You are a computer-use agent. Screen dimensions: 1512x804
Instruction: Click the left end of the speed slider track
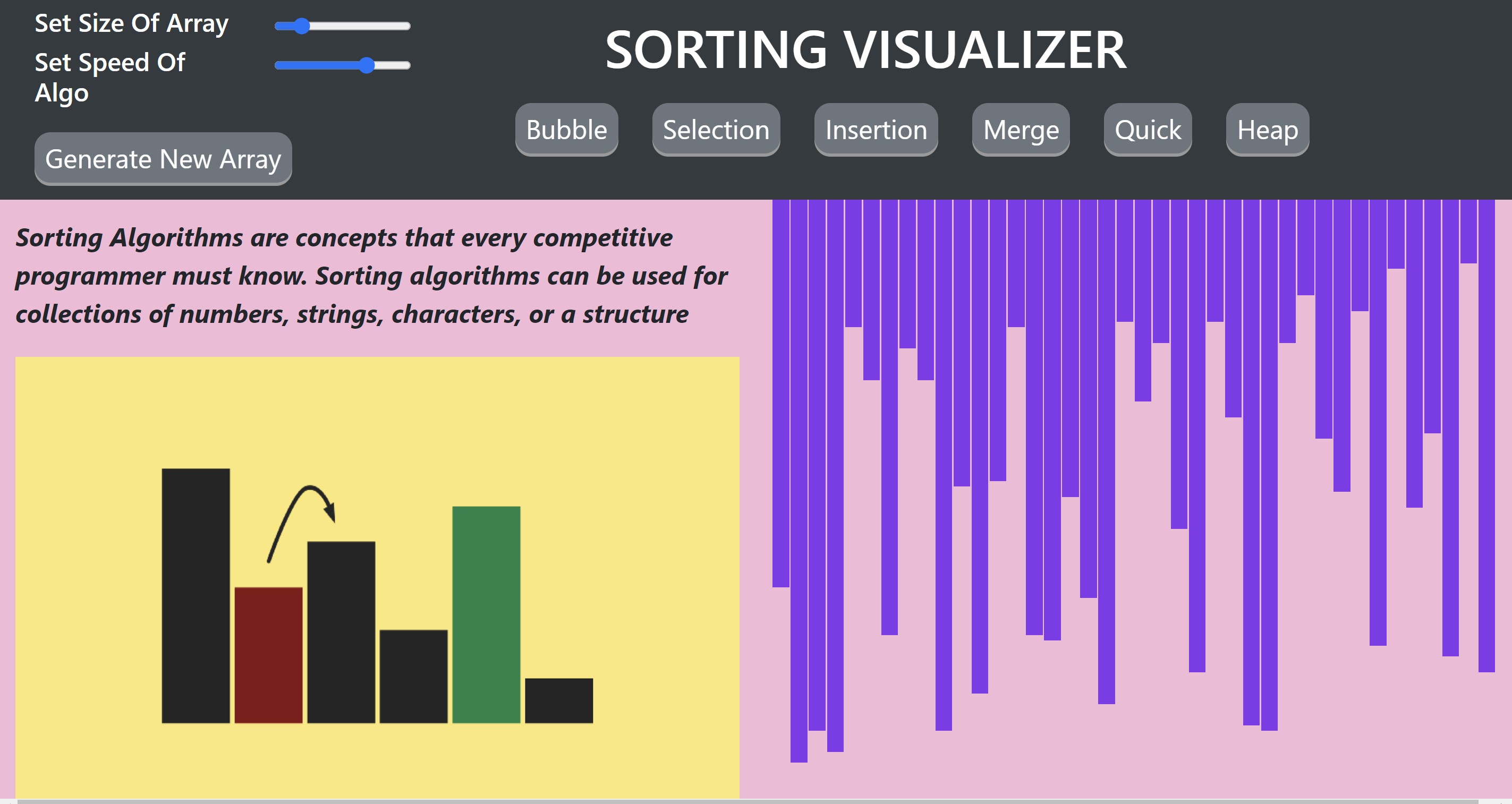pos(279,65)
